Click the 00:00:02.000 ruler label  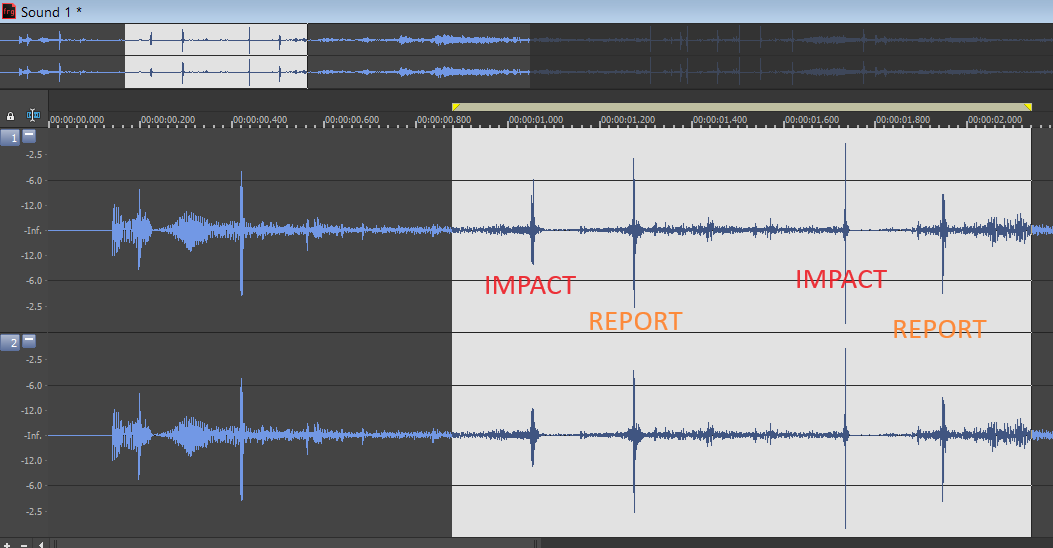(996, 120)
